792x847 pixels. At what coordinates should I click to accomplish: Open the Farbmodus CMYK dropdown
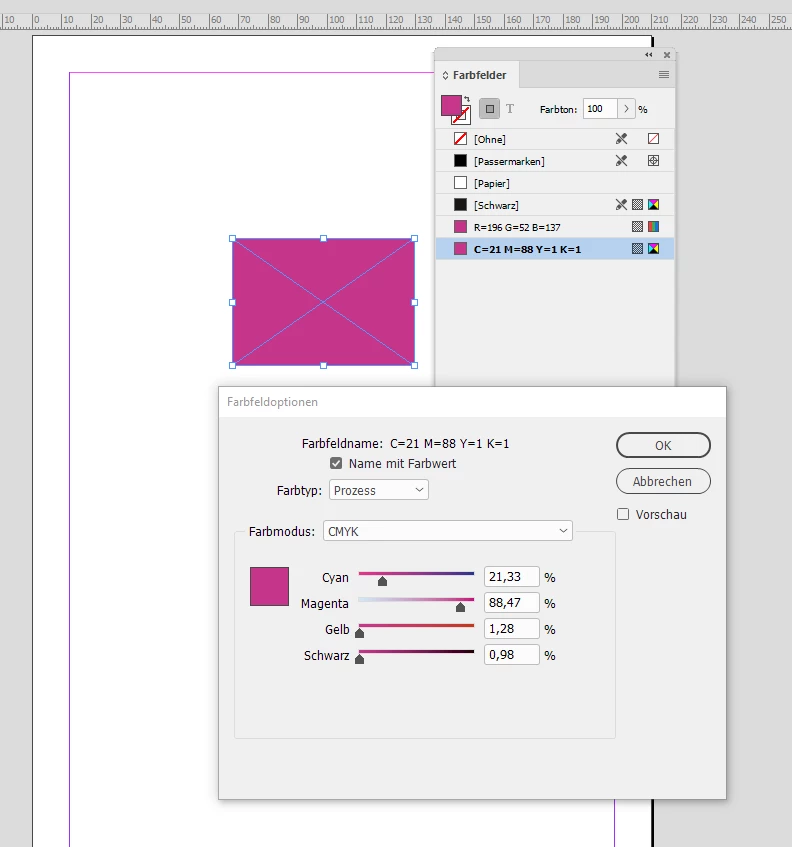(447, 531)
